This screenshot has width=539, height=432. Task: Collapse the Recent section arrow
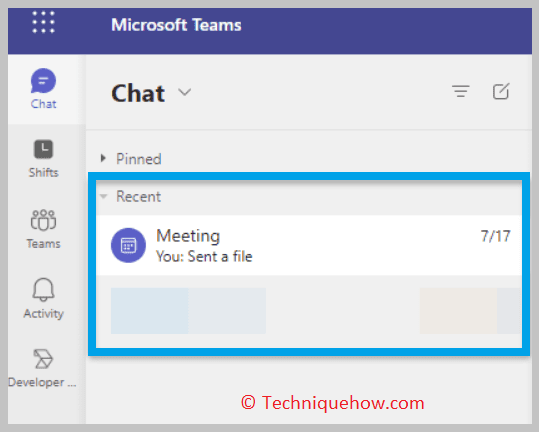point(103,197)
